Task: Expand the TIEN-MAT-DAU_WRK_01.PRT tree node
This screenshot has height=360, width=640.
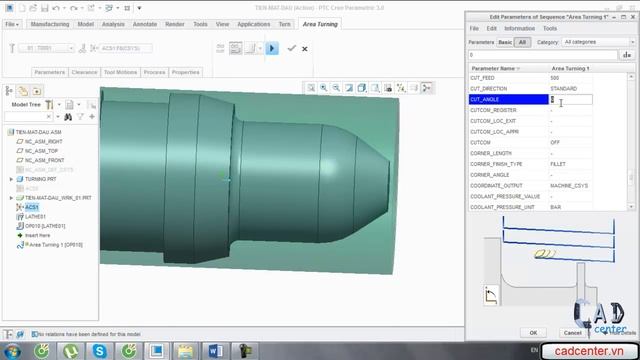Action: click(x=11, y=198)
